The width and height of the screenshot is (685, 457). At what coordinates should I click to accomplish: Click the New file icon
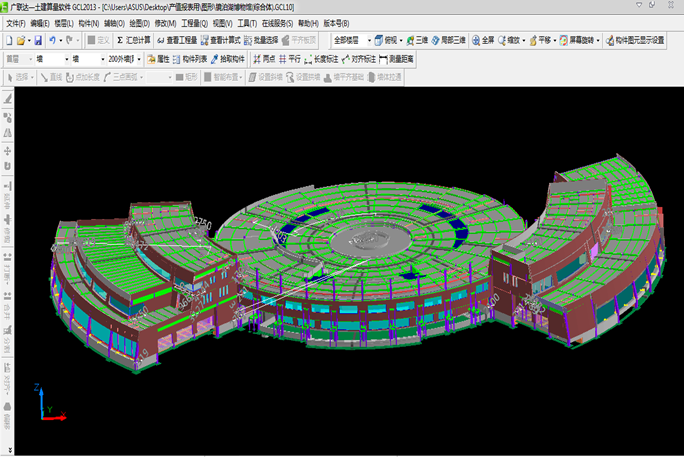(9, 41)
